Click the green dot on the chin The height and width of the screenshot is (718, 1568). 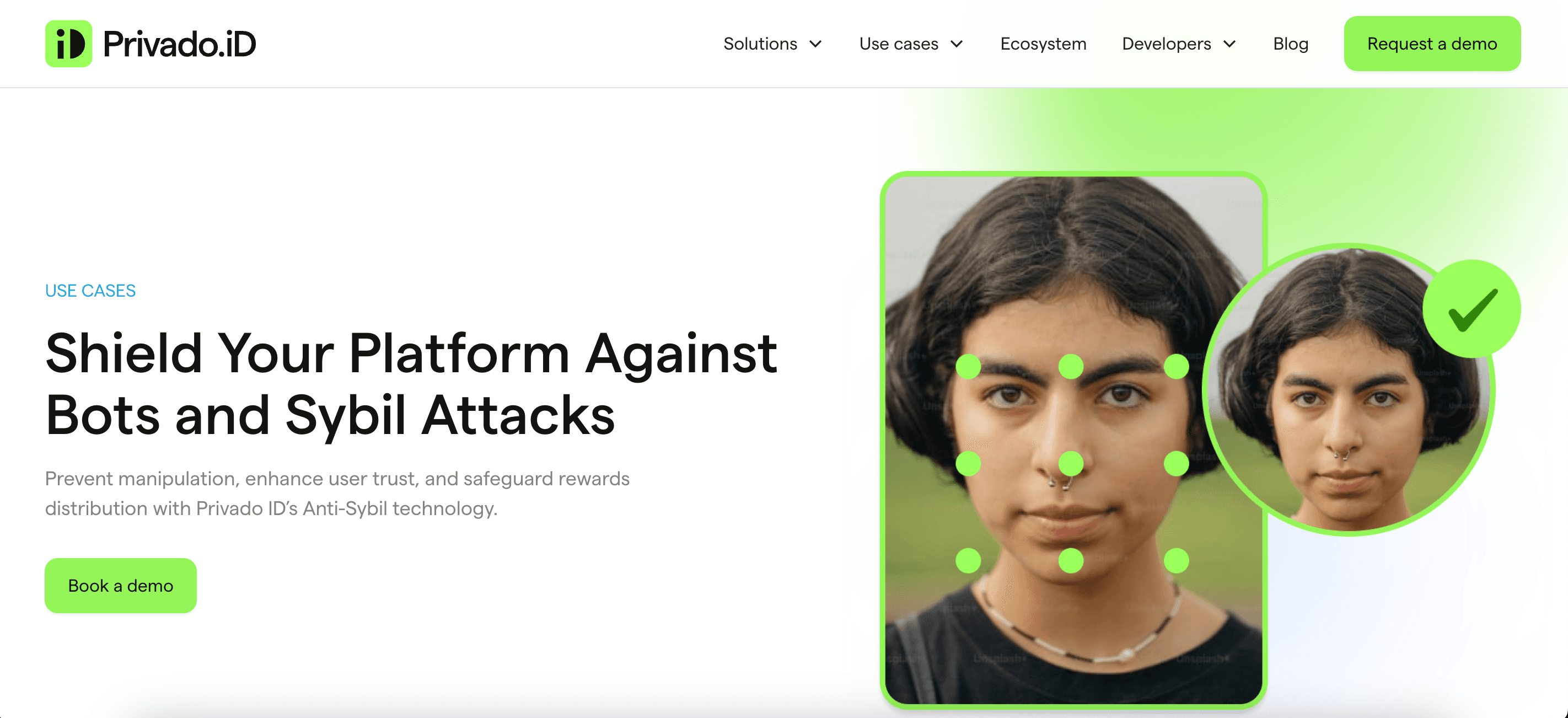click(x=1071, y=560)
